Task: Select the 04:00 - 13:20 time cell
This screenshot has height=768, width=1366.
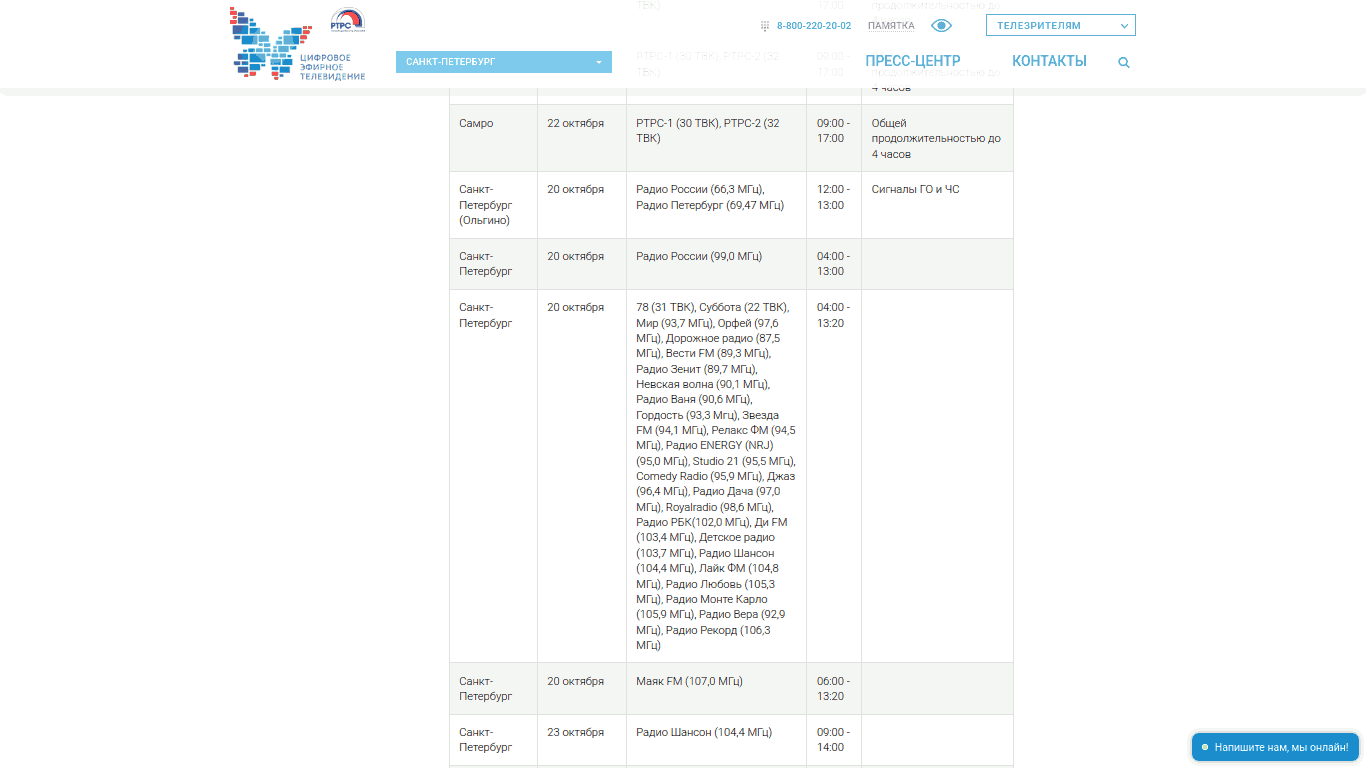Action: tap(834, 476)
